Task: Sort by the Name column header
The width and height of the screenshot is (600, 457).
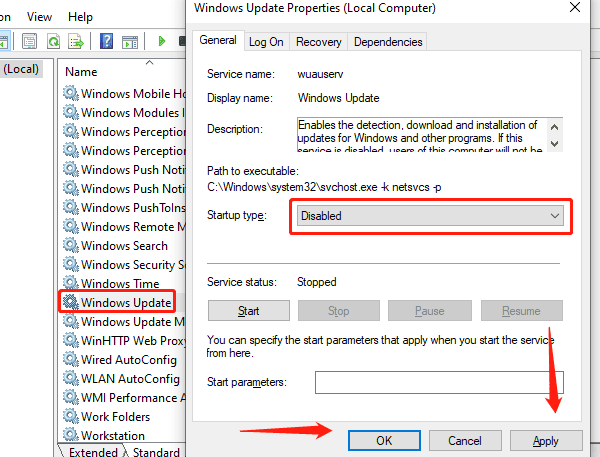Action: point(81,72)
